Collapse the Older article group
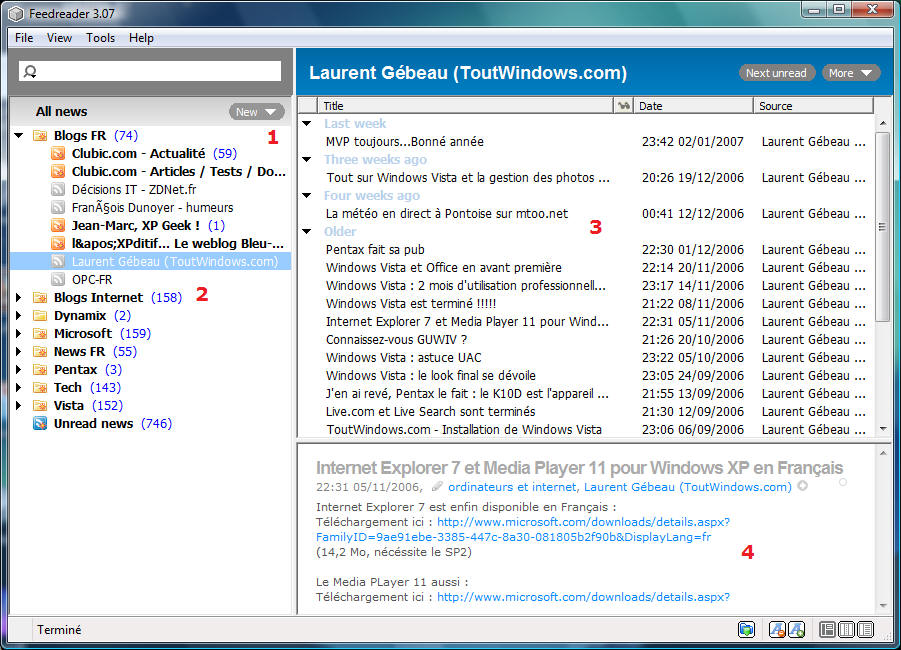901x650 pixels. coord(306,231)
